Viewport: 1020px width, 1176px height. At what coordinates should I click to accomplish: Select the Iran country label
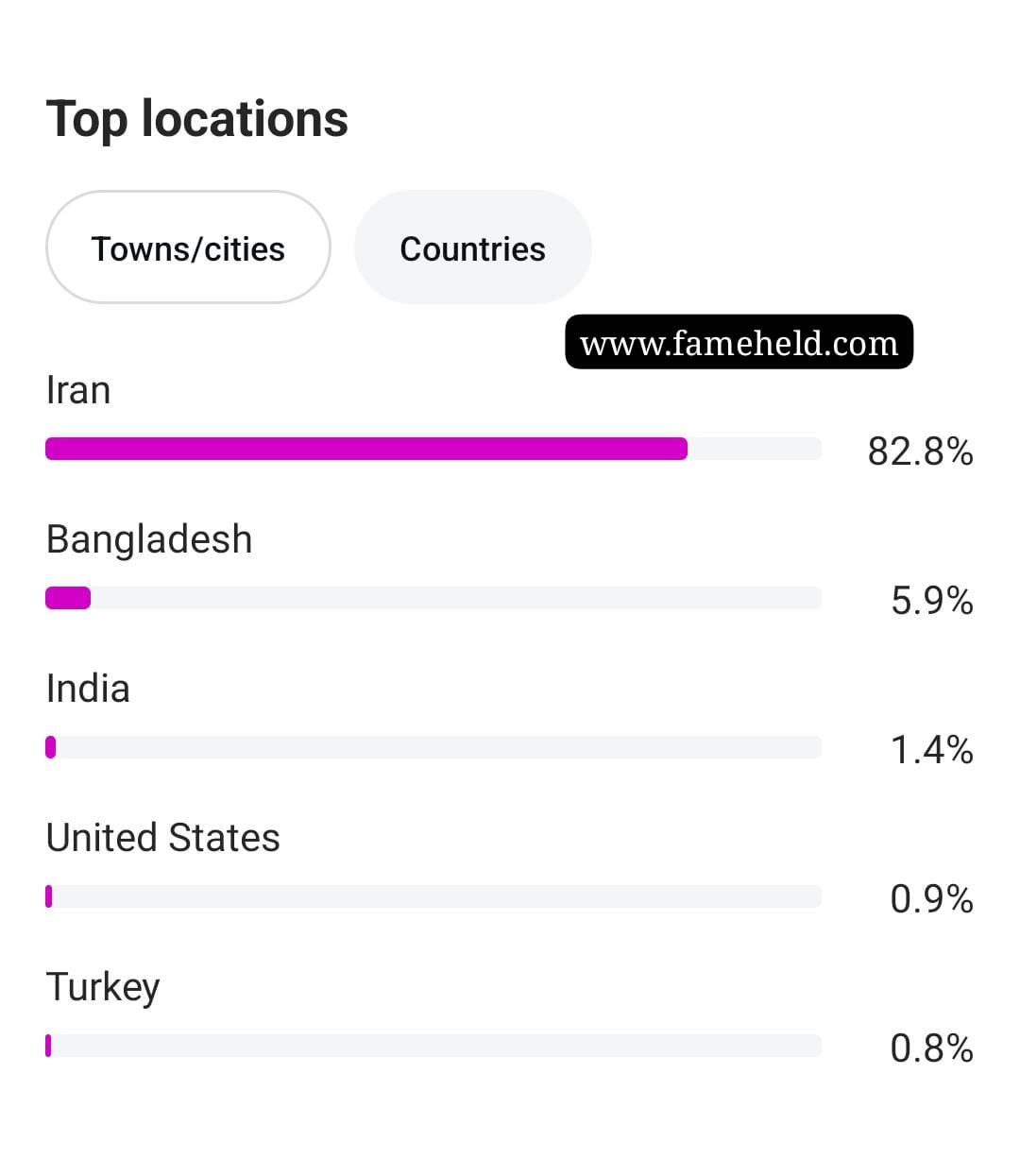[x=78, y=390]
